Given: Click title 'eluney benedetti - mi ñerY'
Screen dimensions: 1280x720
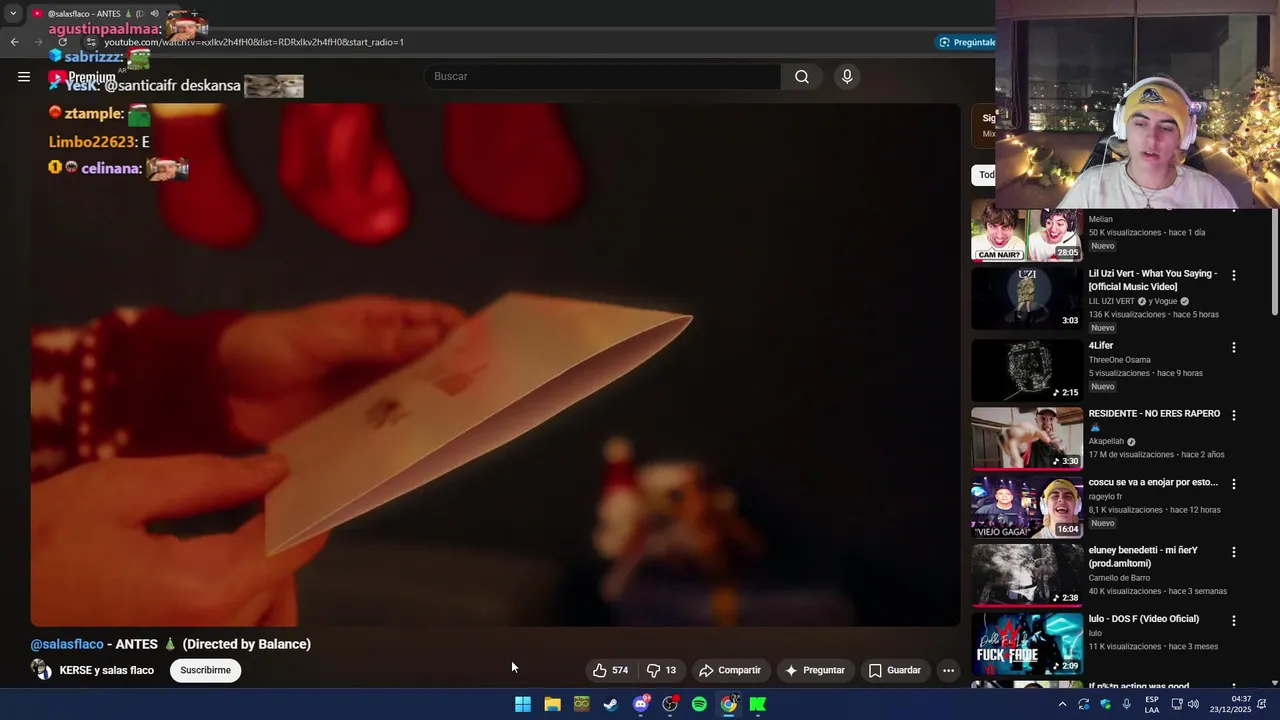Looking at the screenshot, I should click(x=1143, y=557).
